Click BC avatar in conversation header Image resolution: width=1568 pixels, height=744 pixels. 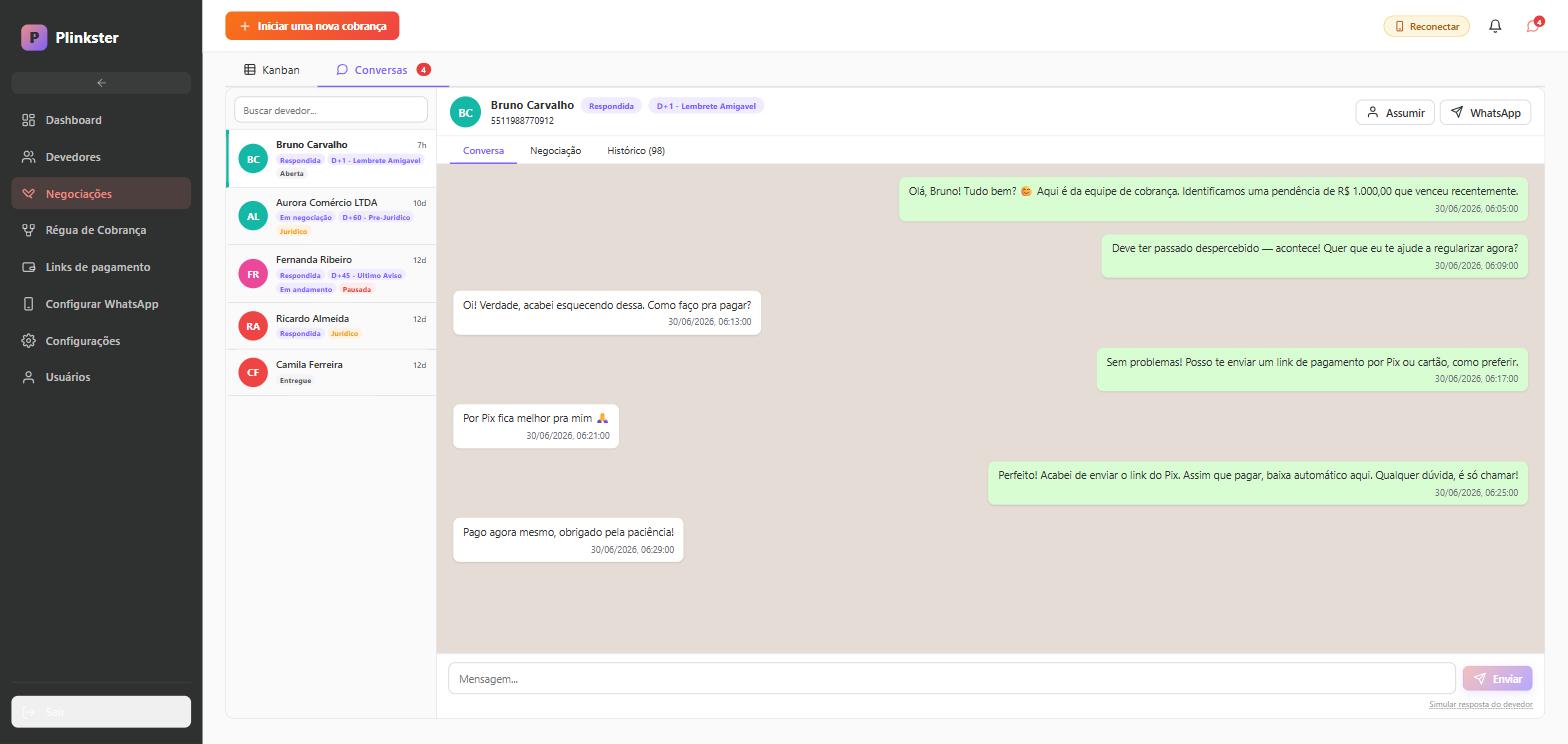click(x=465, y=112)
